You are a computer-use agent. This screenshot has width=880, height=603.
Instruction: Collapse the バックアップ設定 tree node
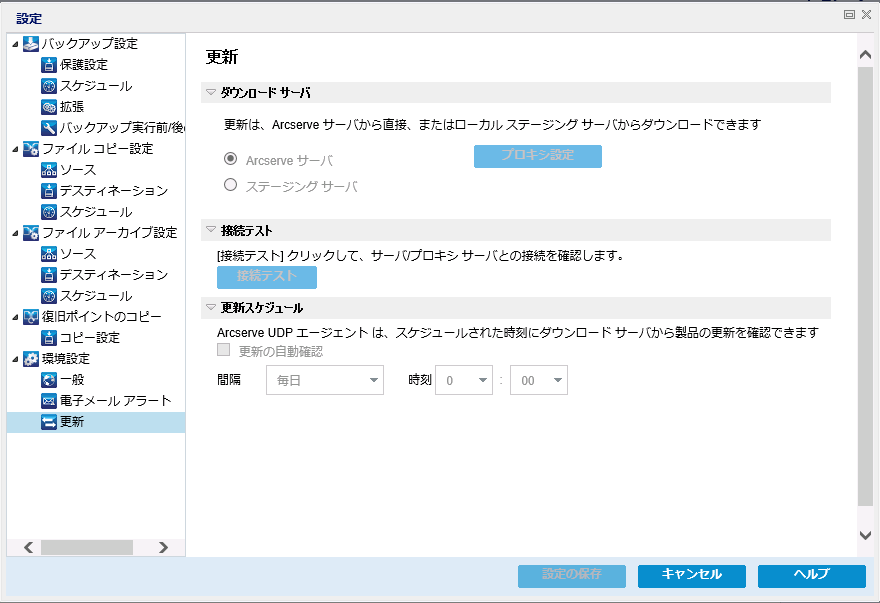click(x=14, y=44)
